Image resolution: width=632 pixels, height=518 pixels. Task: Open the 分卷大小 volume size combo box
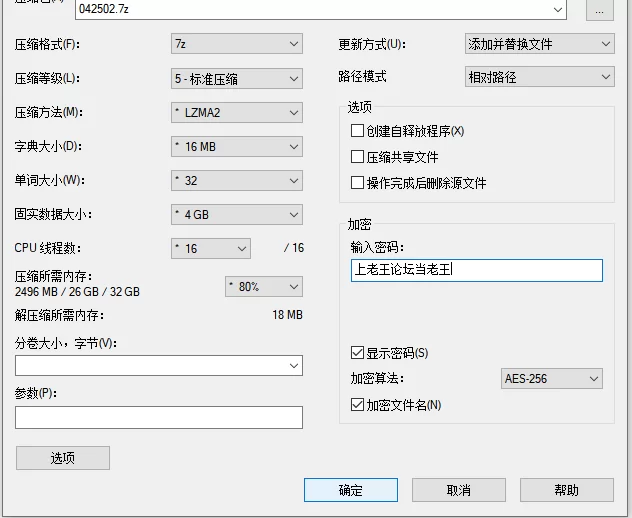click(159, 366)
